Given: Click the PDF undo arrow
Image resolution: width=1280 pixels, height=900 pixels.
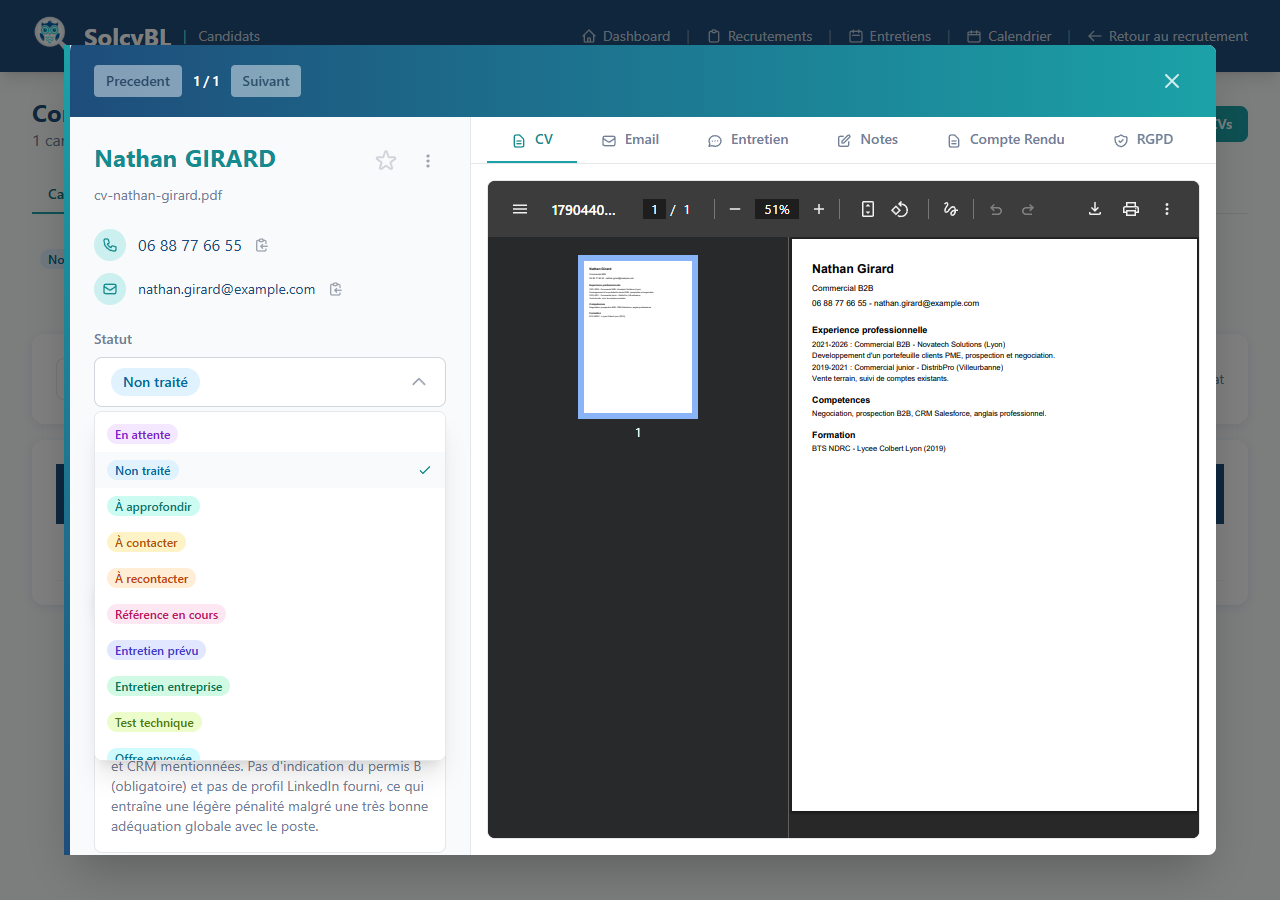Looking at the screenshot, I should click(x=996, y=209).
